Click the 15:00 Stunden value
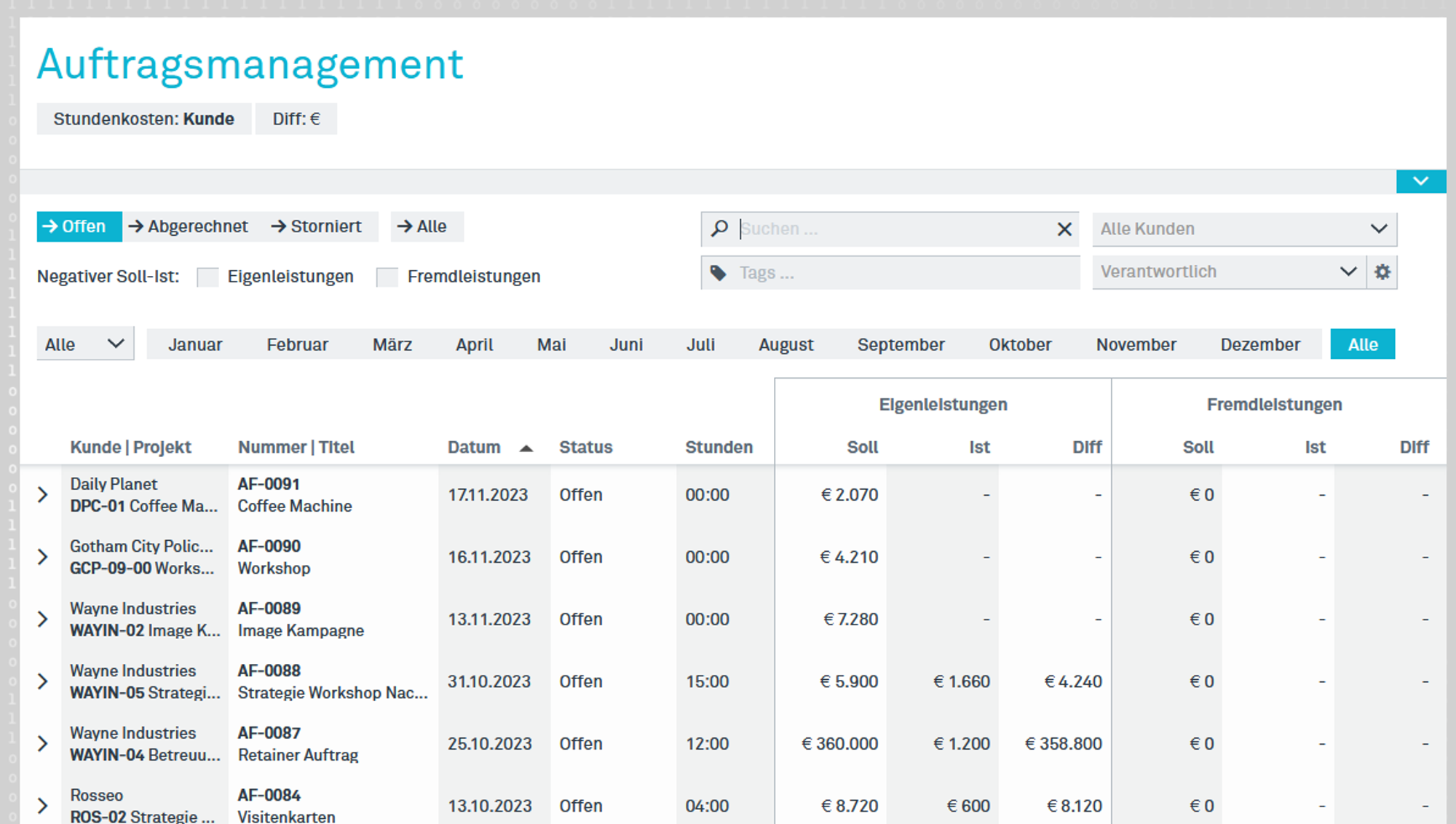This screenshot has height=824, width=1456. click(707, 681)
